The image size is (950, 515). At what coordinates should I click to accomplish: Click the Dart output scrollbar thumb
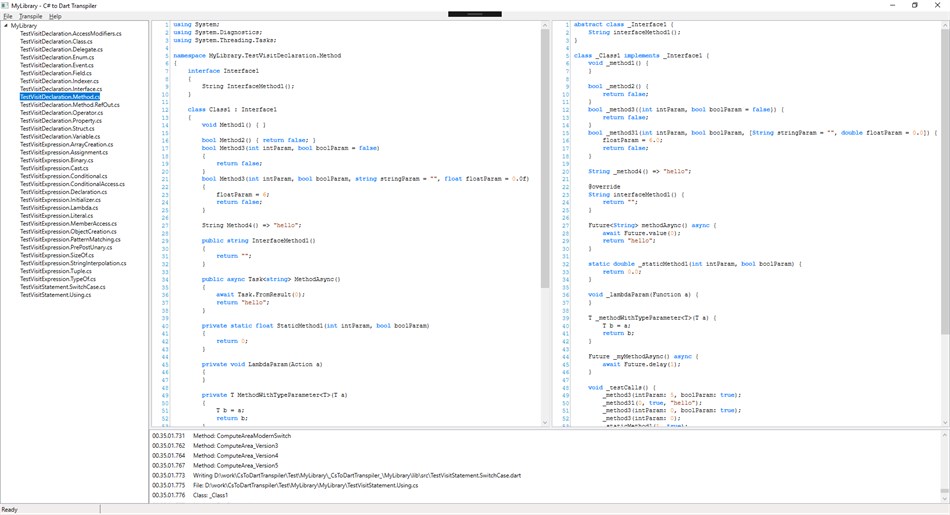click(945, 181)
